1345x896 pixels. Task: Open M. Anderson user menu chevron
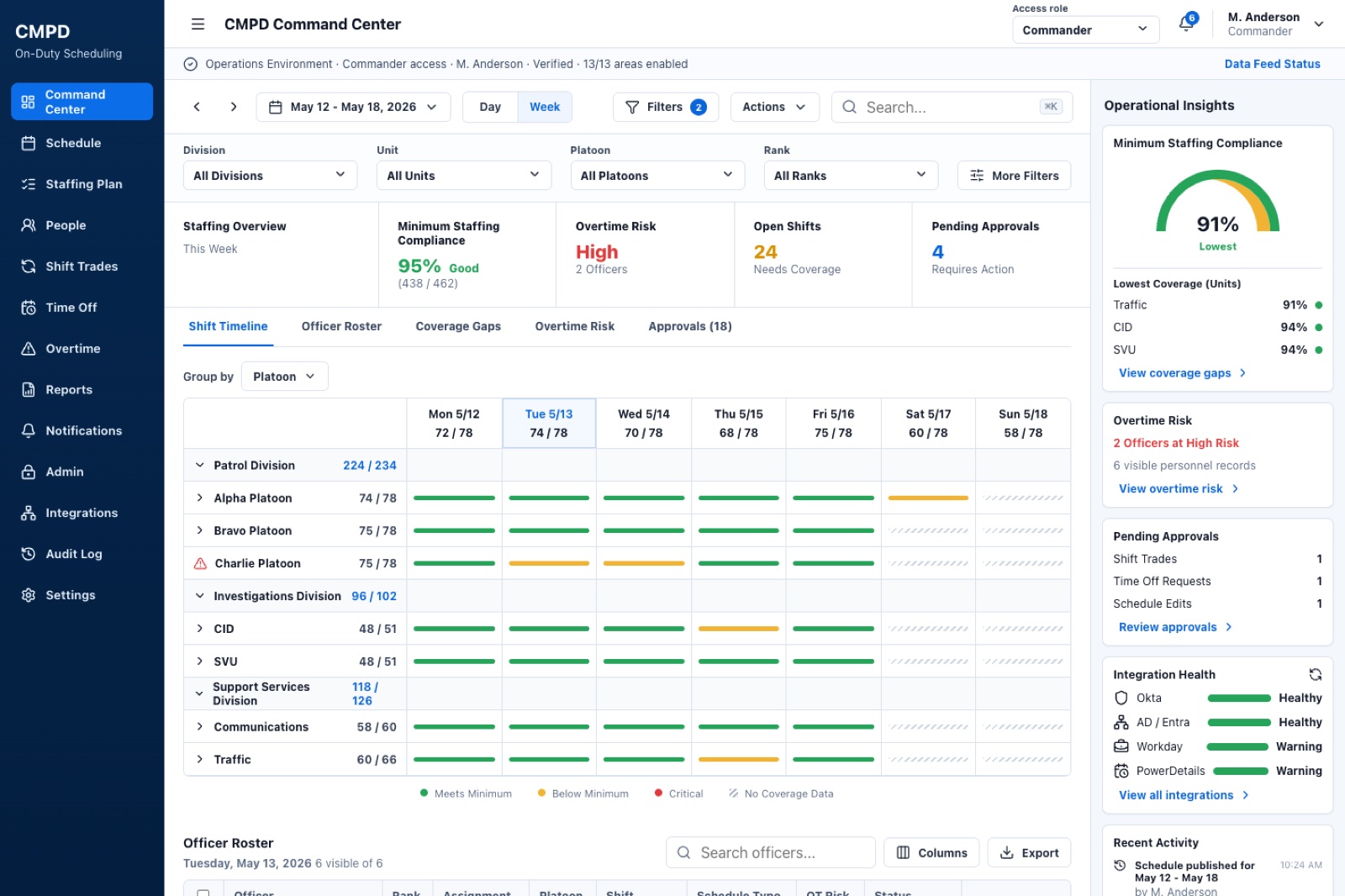pyautogui.click(x=1319, y=24)
